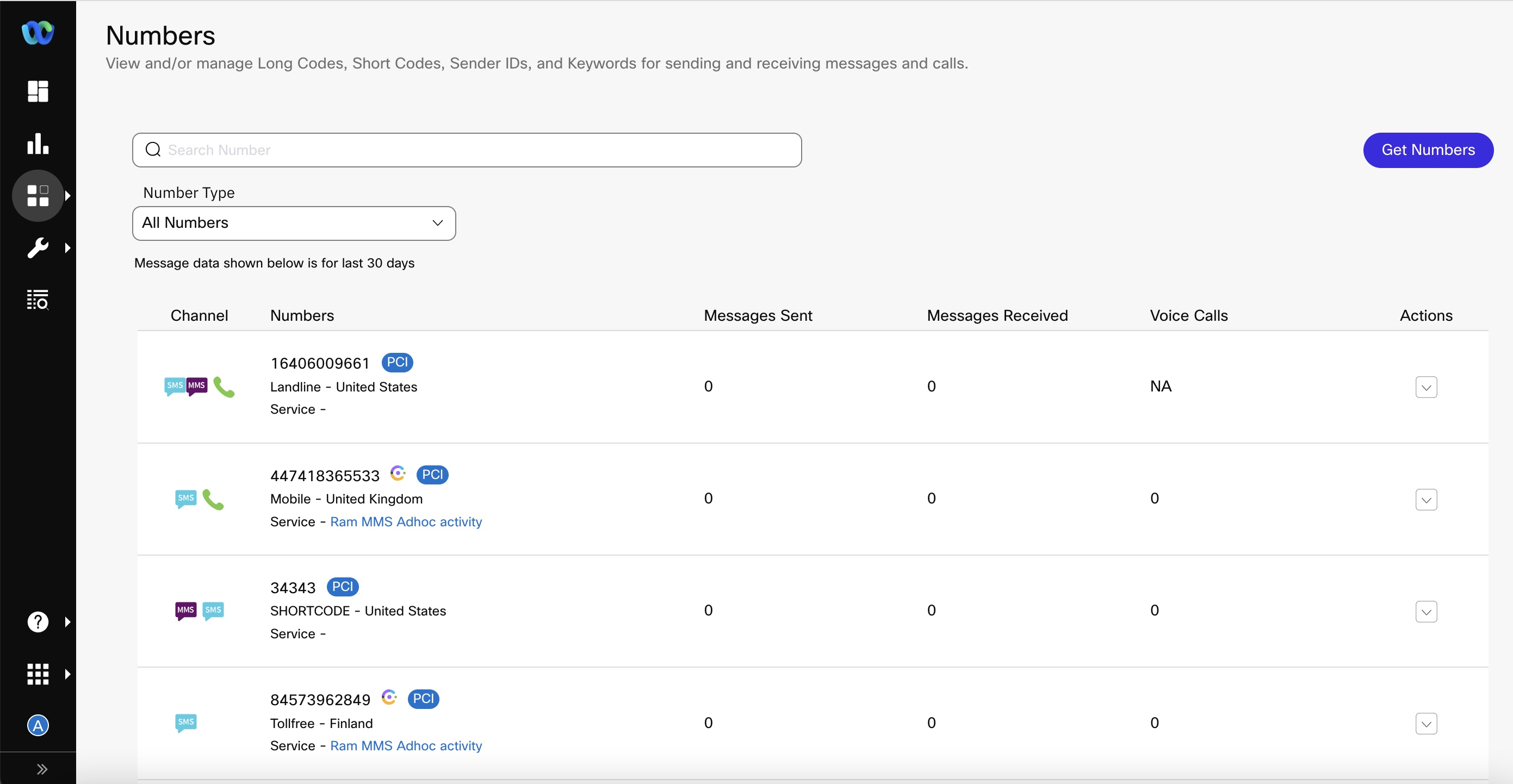The width and height of the screenshot is (1513, 784).
Task: Click the PCI badge on number 447418365533
Action: (x=431, y=474)
